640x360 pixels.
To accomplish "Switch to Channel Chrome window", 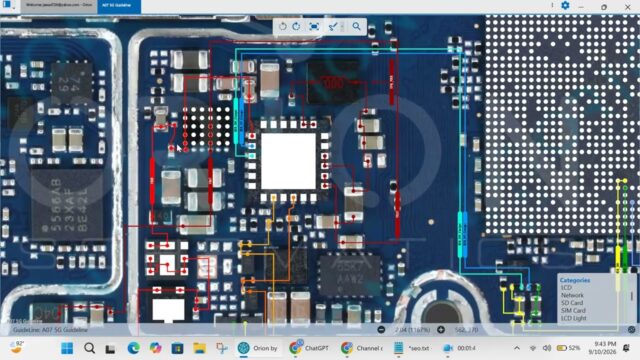I will tap(362, 348).
